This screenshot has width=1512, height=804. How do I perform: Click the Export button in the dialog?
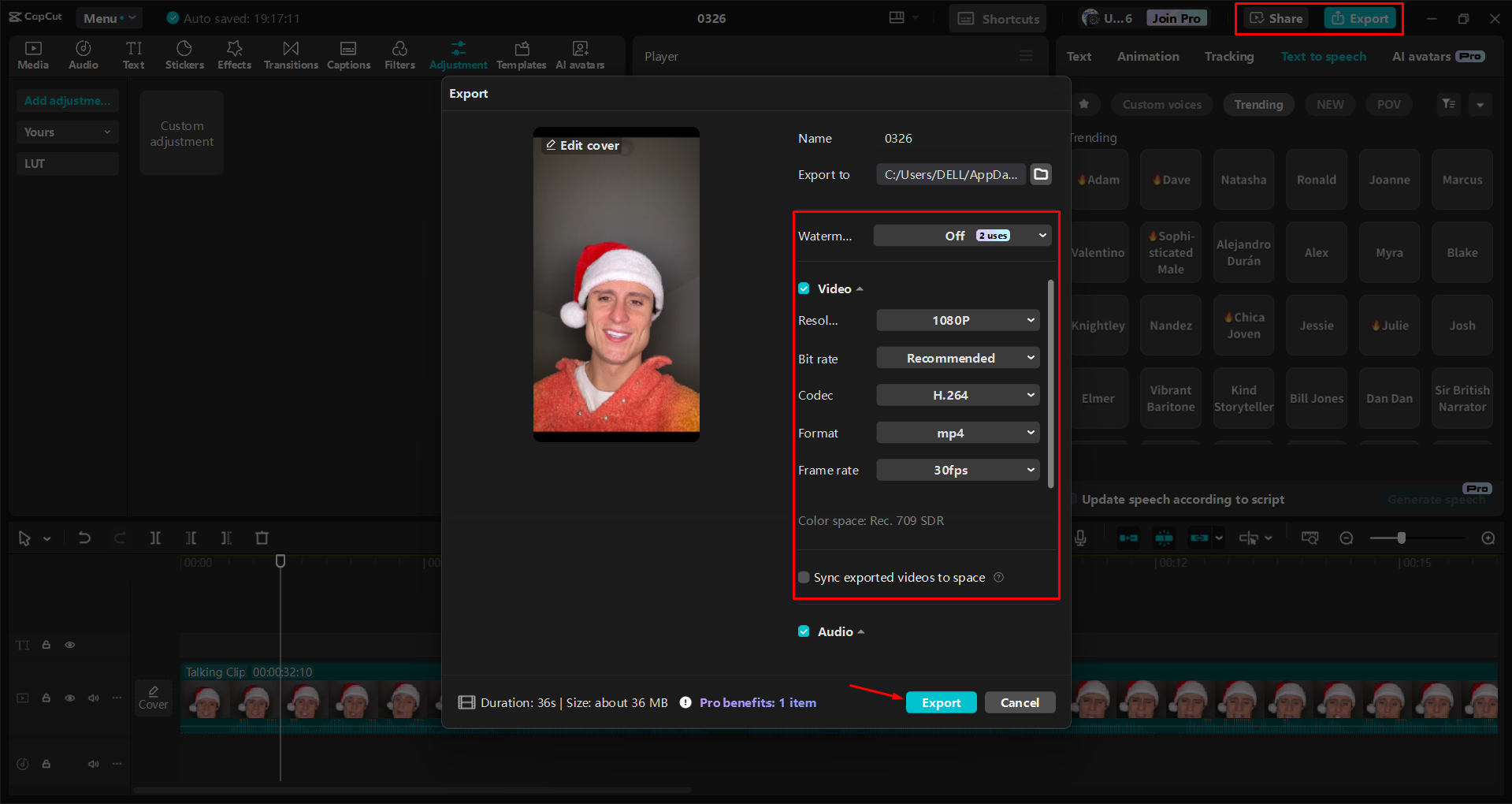pyautogui.click(x=941, y=702)
